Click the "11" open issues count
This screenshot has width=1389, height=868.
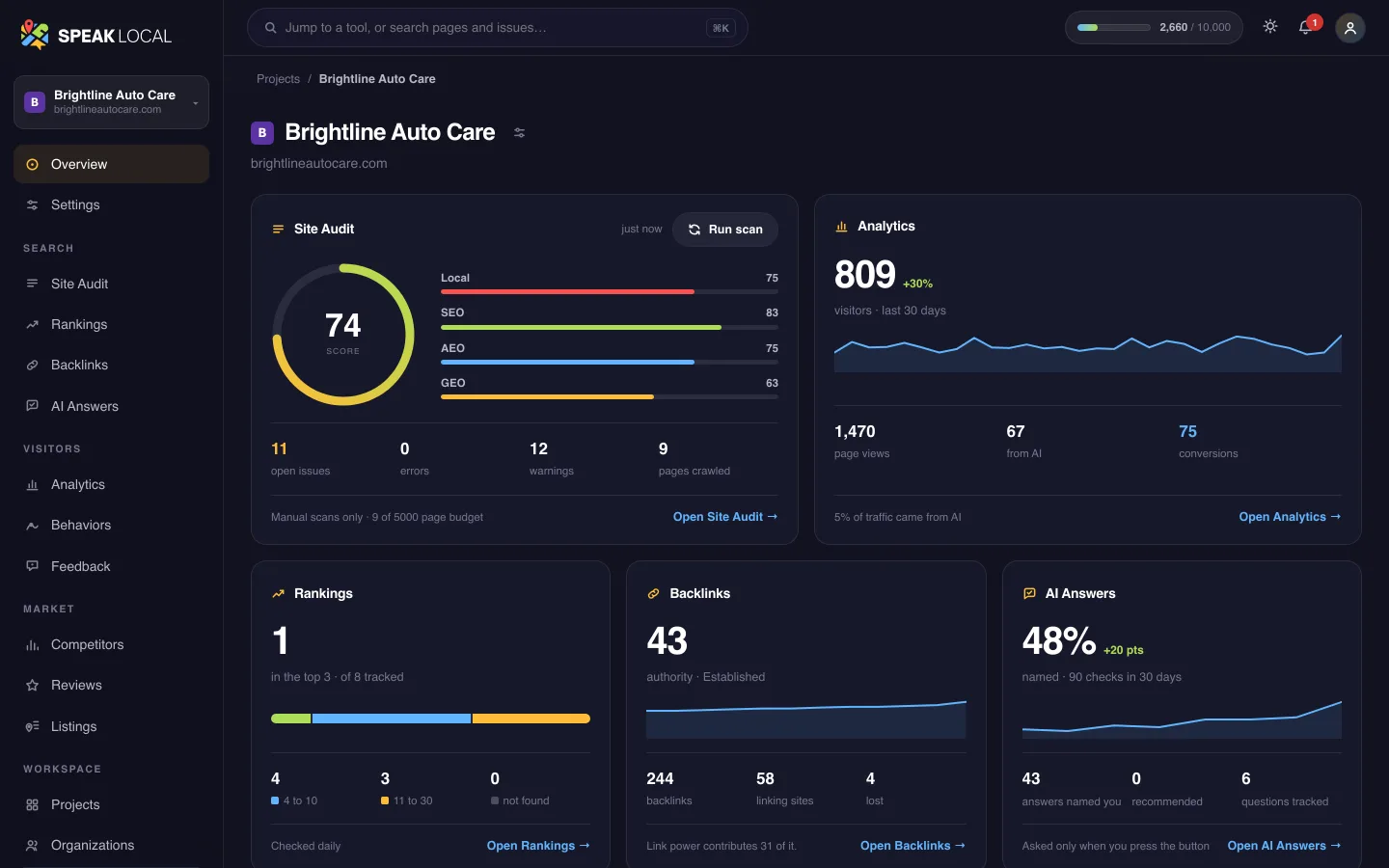coord(279,448)
